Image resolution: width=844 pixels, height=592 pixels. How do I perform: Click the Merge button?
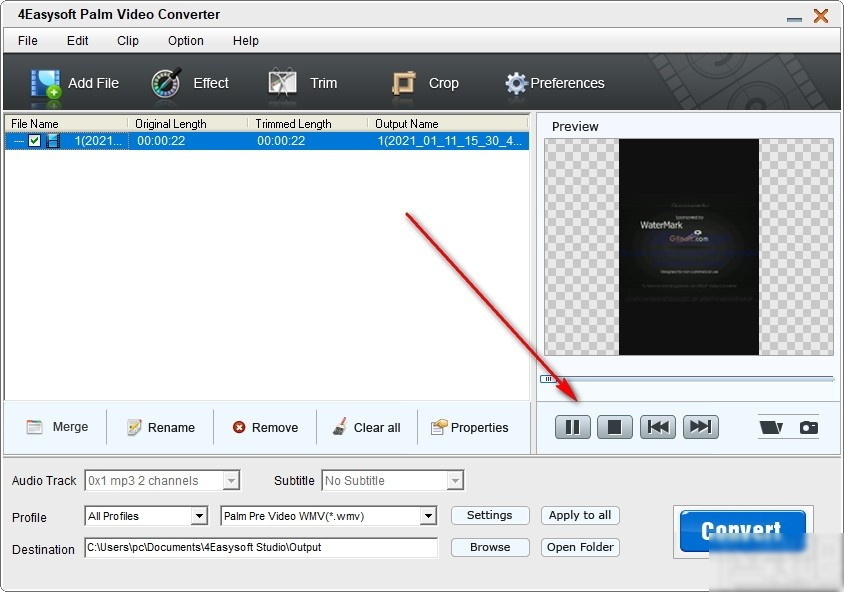point(57,427)
